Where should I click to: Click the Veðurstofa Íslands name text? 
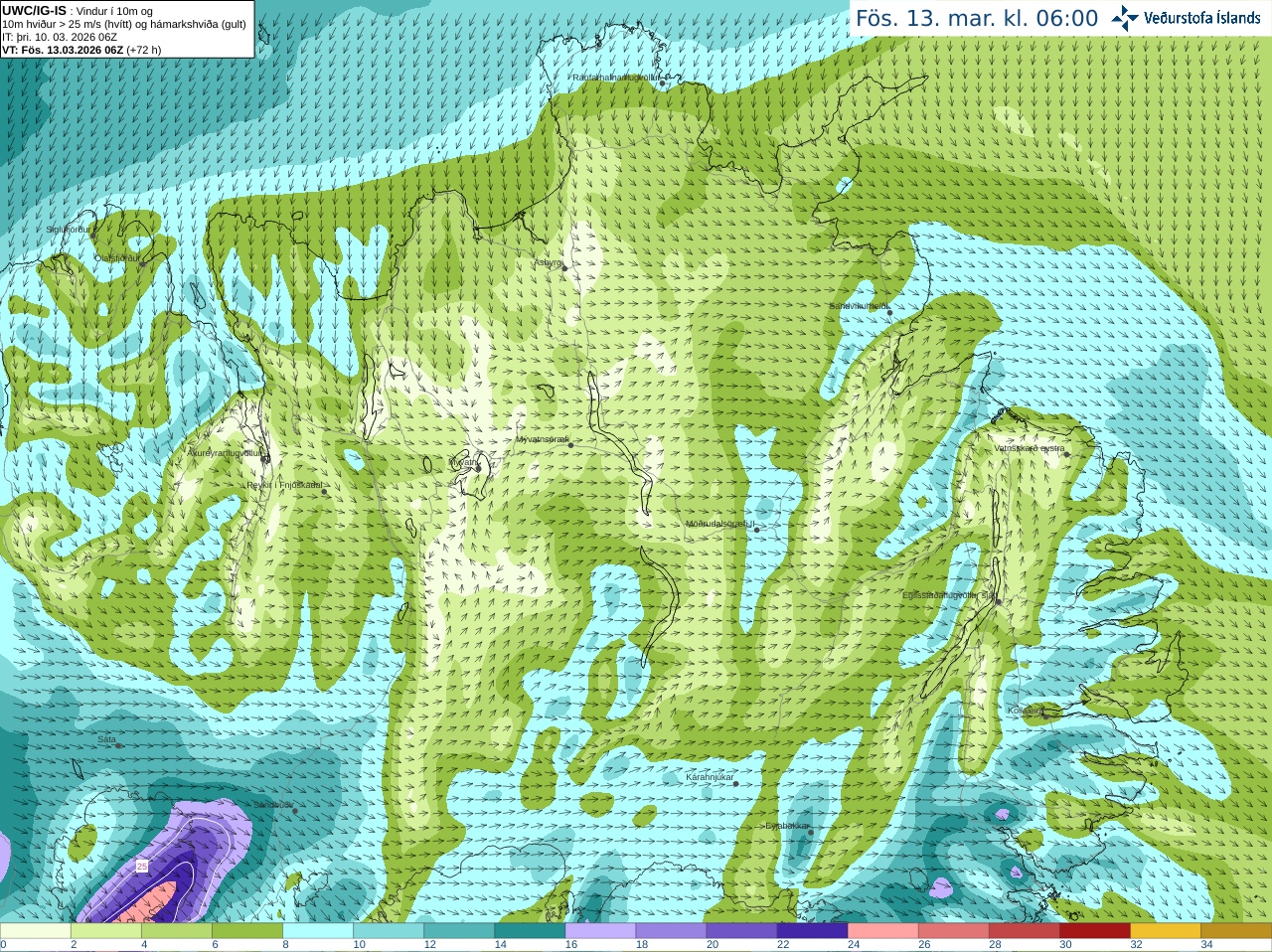coord(1201,18)
